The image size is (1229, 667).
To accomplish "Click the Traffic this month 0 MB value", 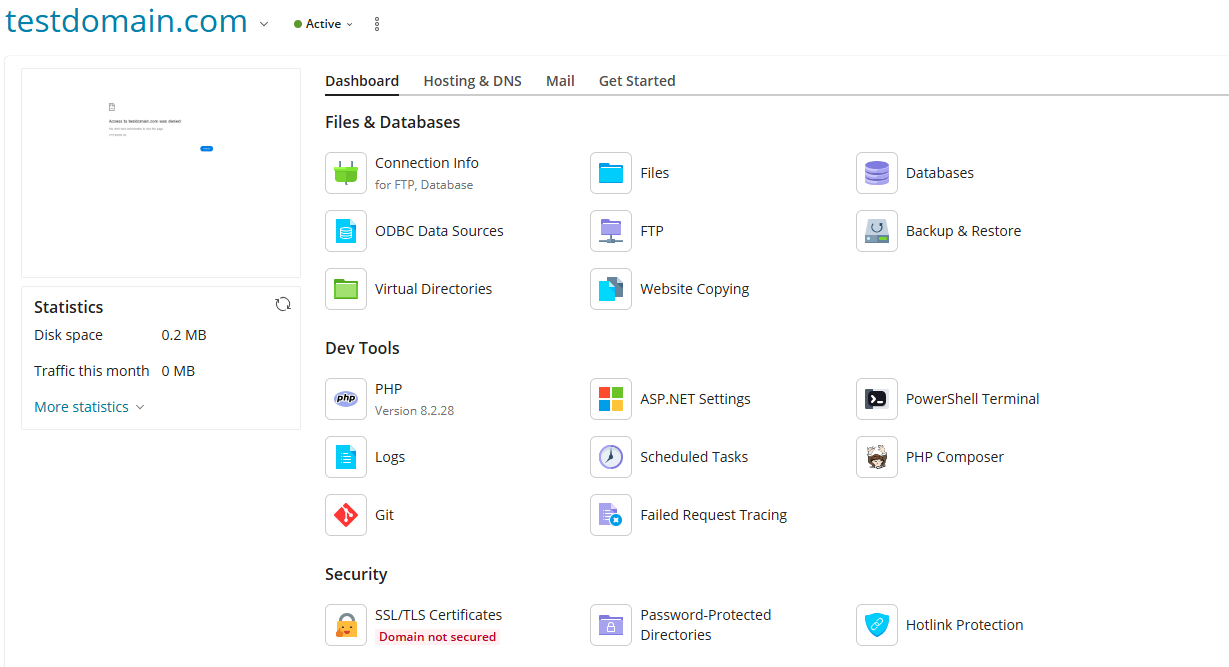I will tap(178, 371).
